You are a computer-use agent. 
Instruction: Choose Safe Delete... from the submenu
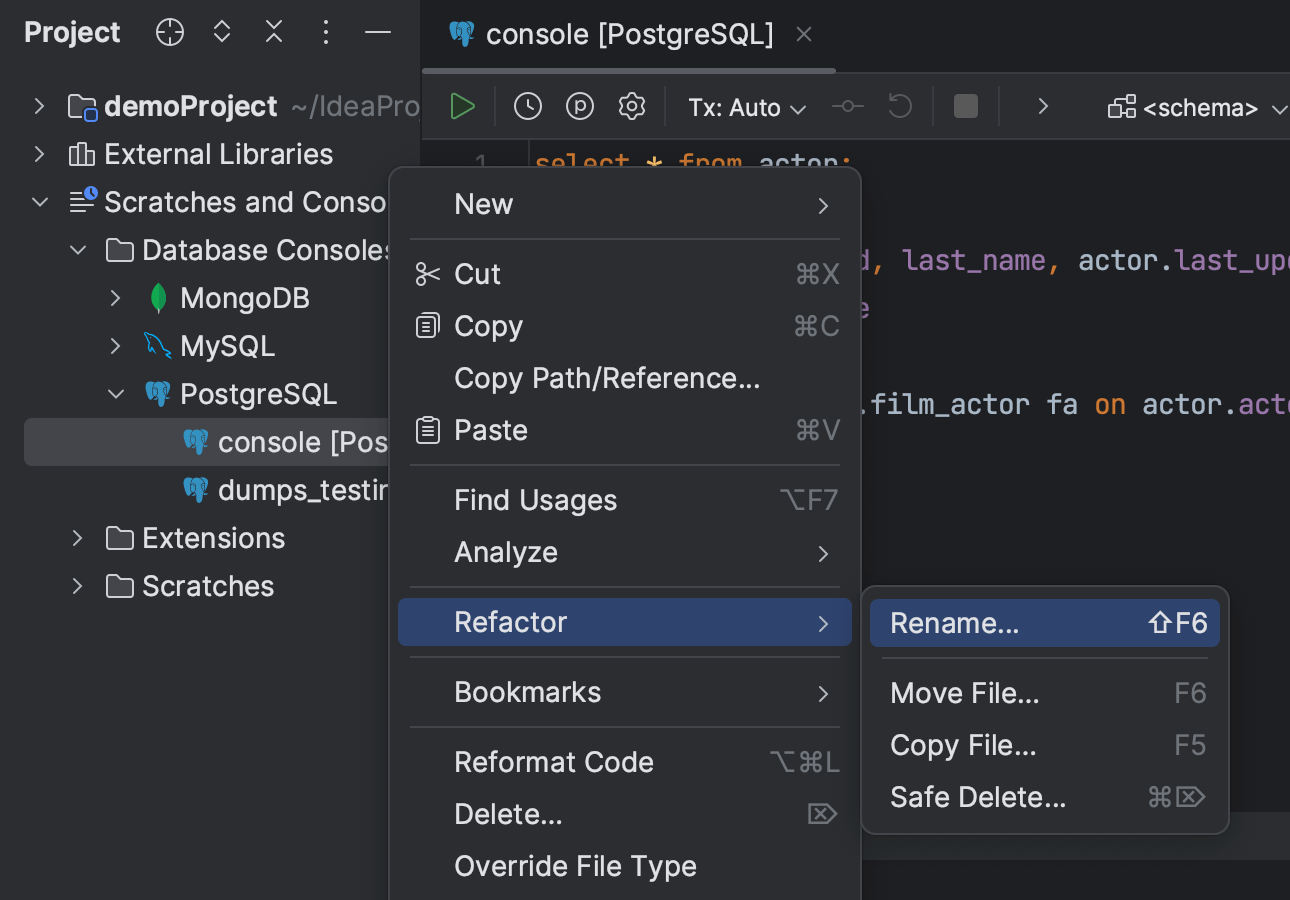coord(977,797)
